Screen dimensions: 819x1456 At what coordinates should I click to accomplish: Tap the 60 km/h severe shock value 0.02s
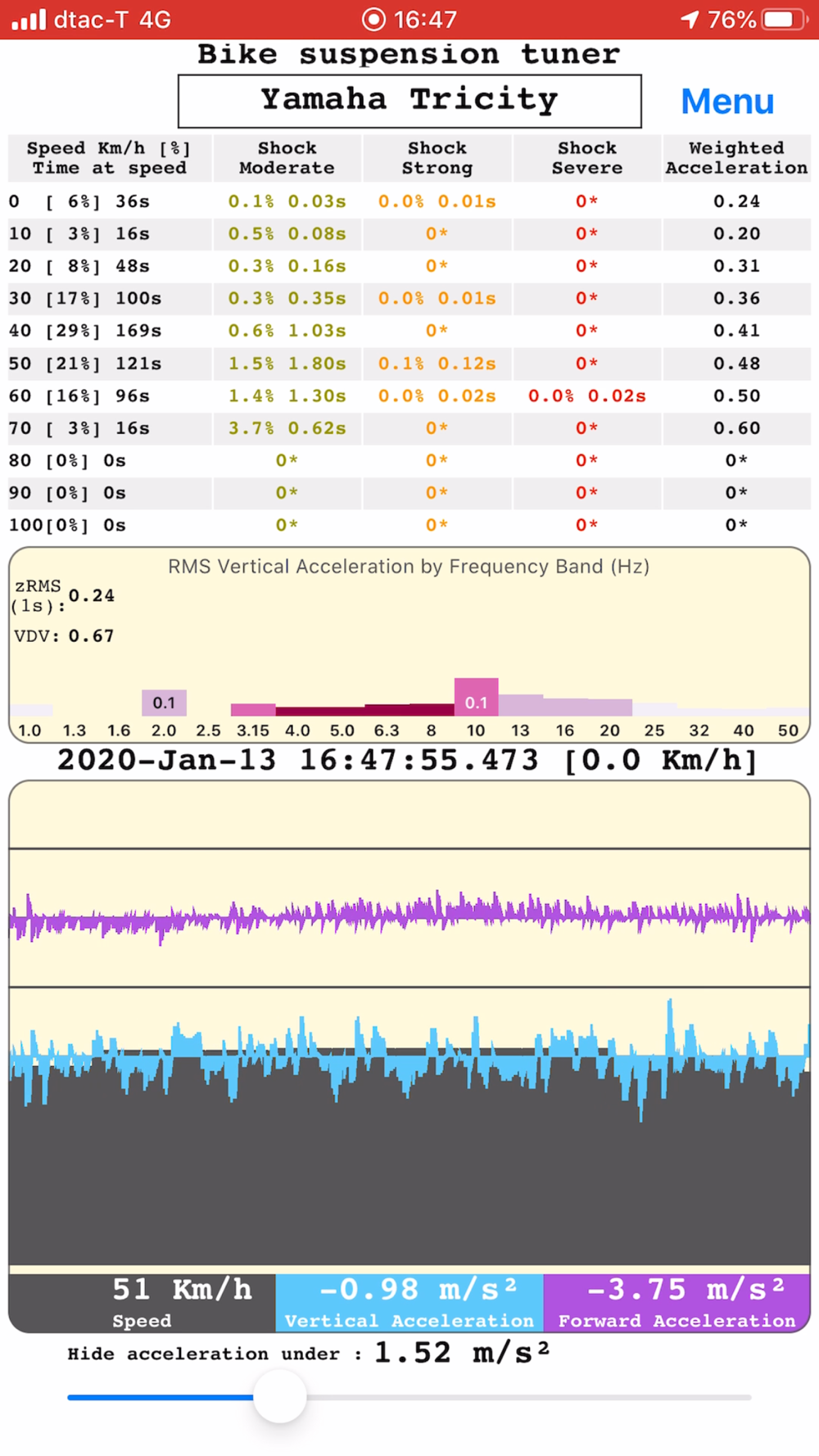(x=587, y=396)
